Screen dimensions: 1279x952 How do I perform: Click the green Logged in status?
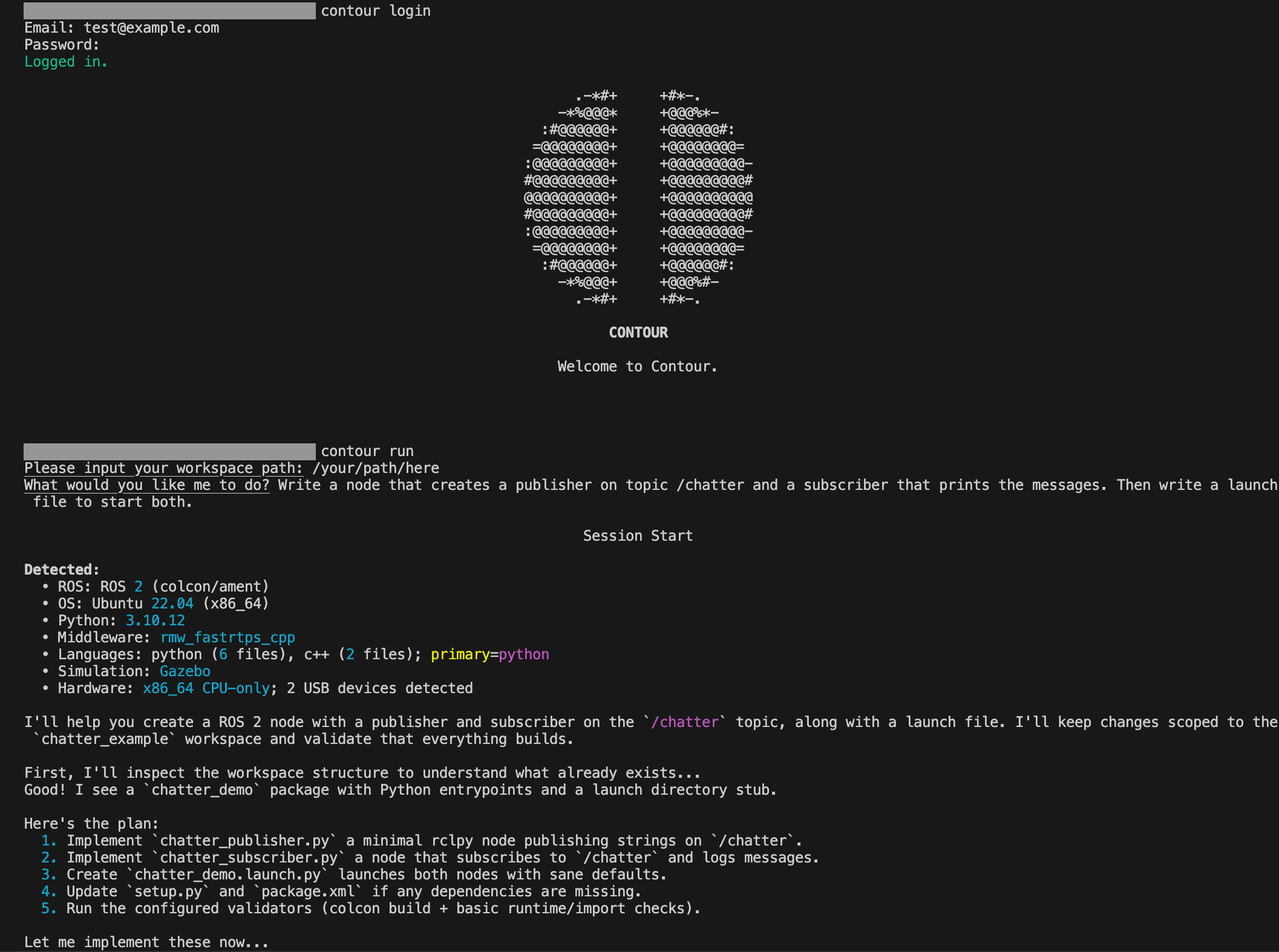[65, 61]
